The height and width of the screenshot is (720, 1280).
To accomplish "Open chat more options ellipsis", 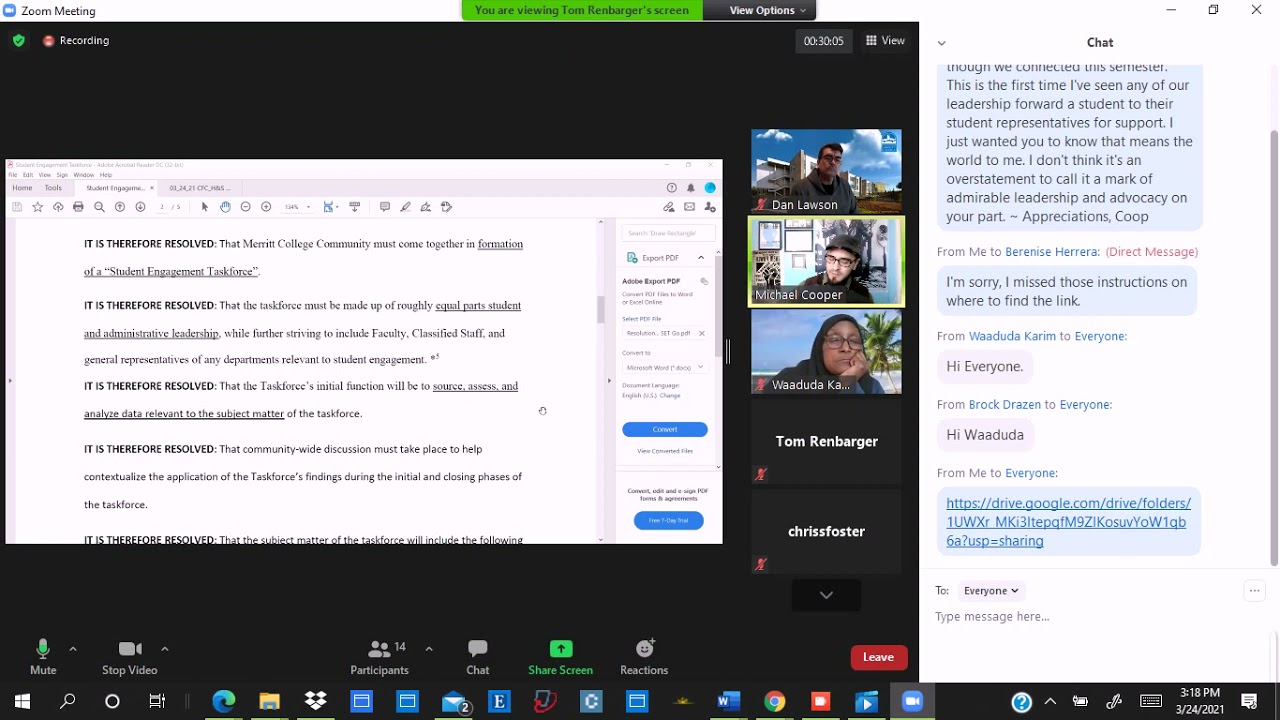I will (1254, 591).
